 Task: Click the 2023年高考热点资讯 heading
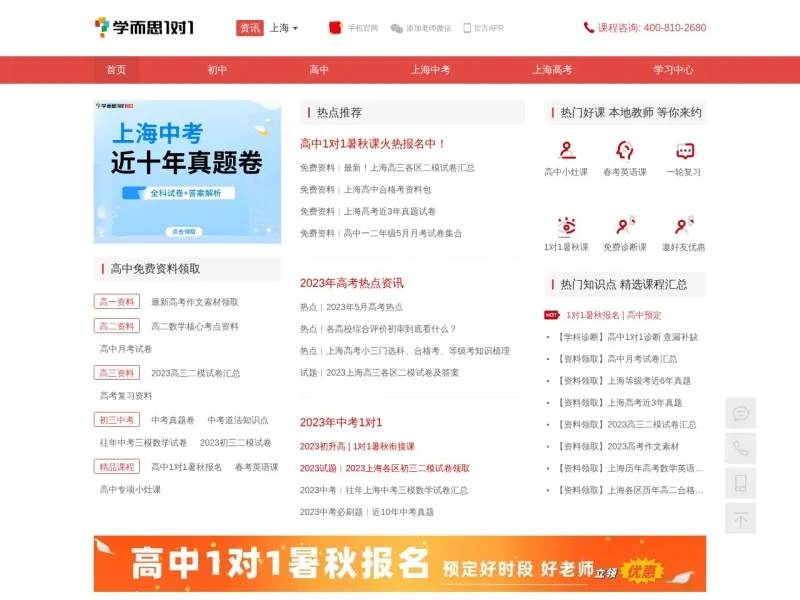(352, 283)
